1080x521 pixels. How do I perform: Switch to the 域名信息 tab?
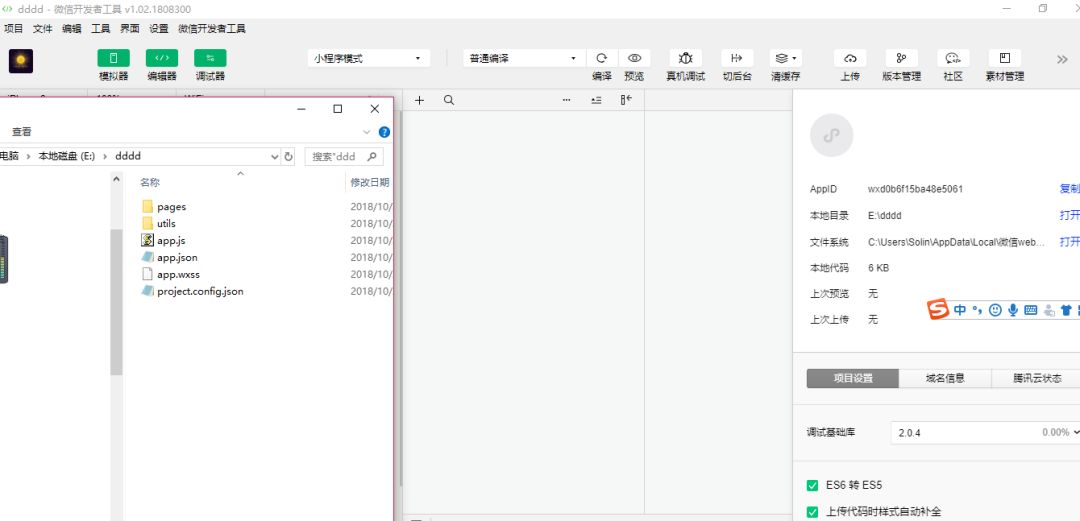tap(945, 378)
